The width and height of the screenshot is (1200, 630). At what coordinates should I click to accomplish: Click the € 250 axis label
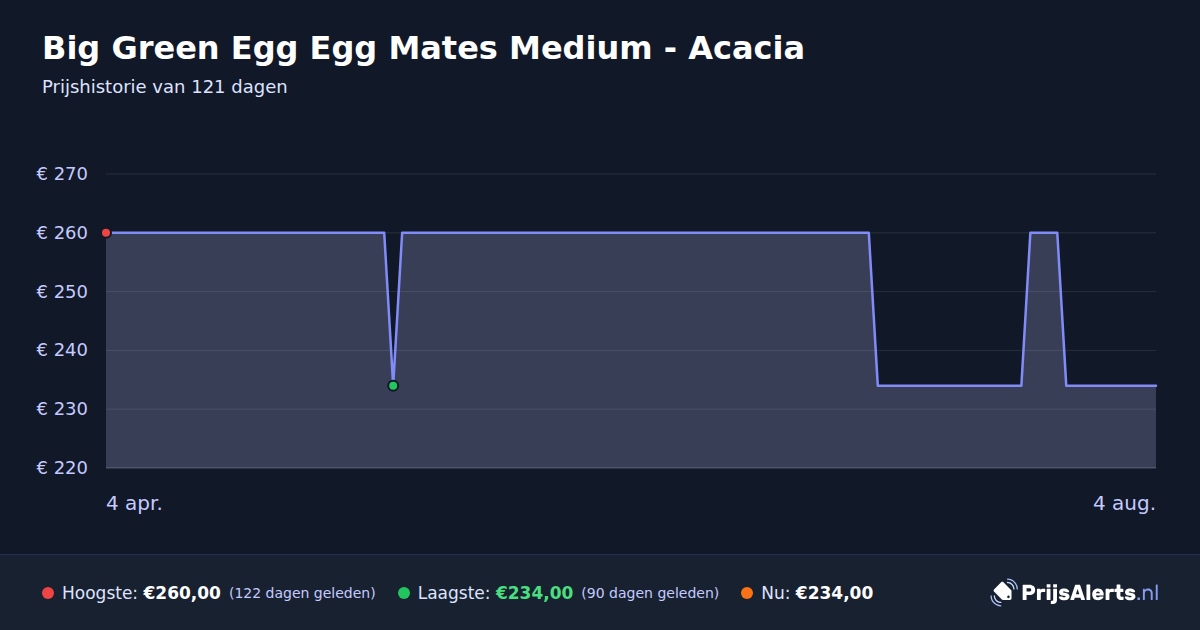point(62,292)
